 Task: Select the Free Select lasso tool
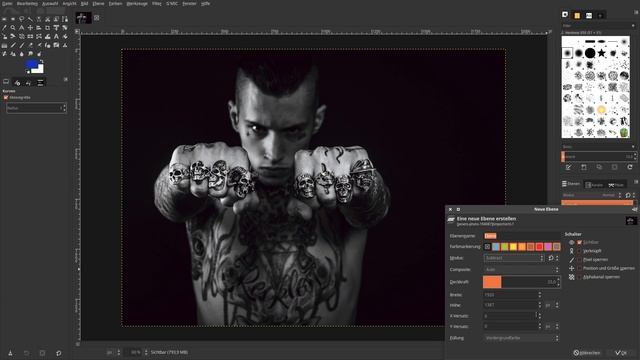tap(21, 19)
